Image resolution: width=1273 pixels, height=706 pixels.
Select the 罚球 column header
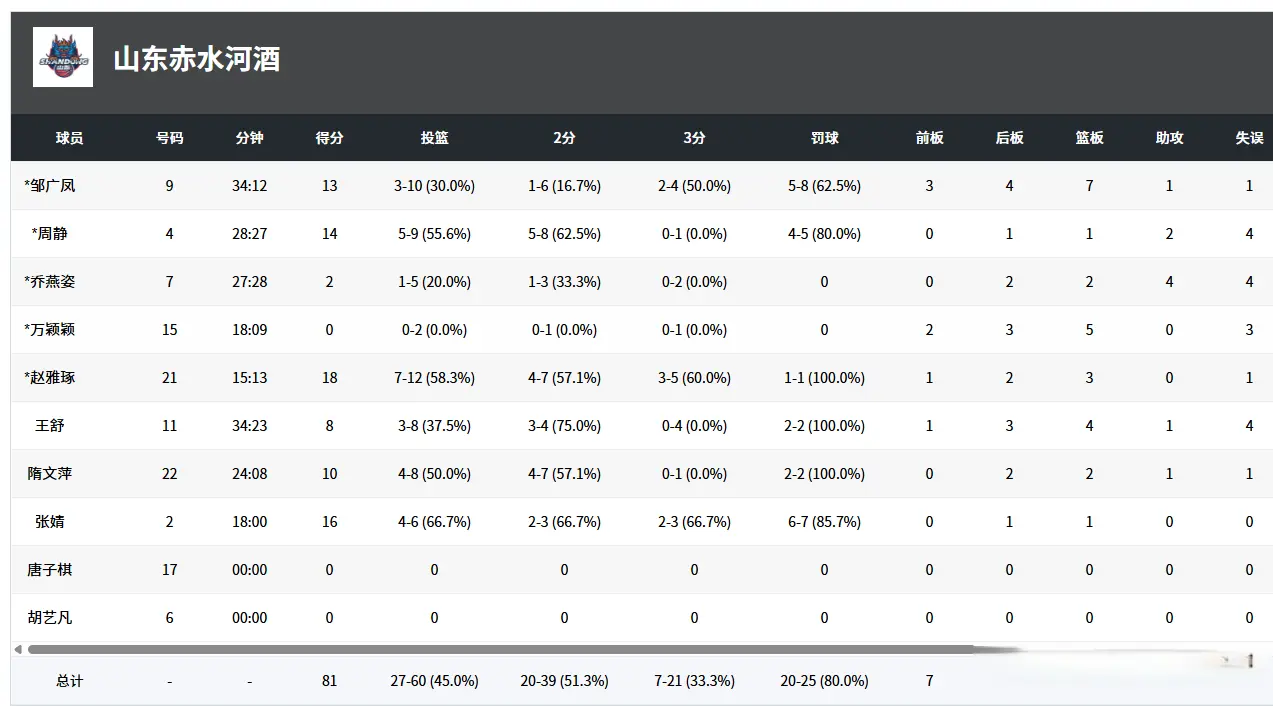(x=824, y=138)
